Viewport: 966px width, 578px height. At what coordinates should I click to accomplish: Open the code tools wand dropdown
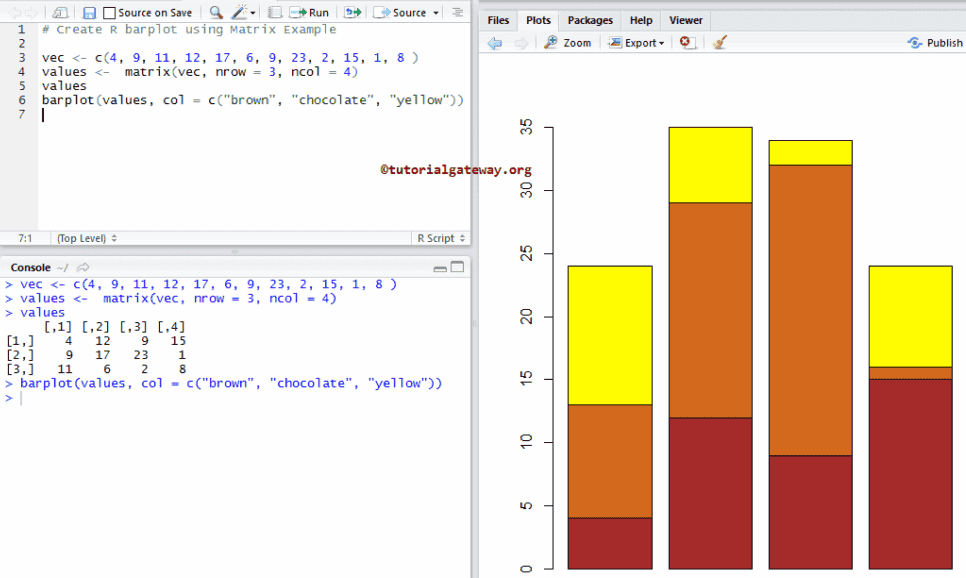pyautogui.click(x=243, y=13)
